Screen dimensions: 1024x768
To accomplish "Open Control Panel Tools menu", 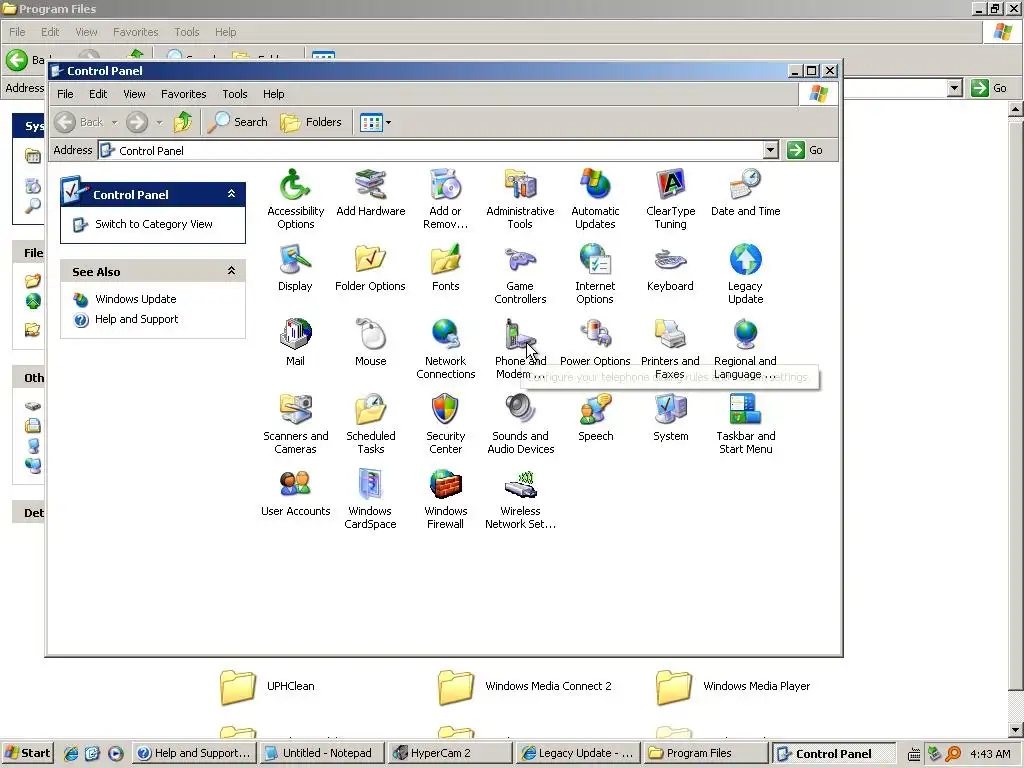I will click(234, 94).
